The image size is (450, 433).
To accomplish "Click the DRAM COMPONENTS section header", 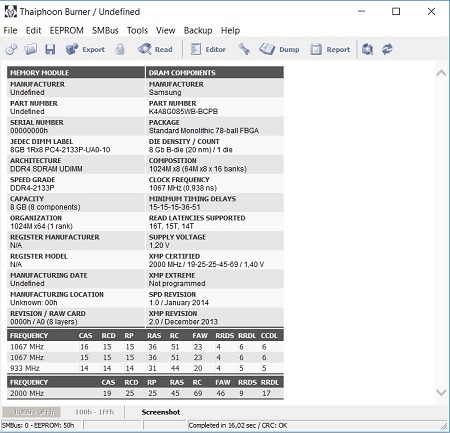I will click(x=215, y=72).
